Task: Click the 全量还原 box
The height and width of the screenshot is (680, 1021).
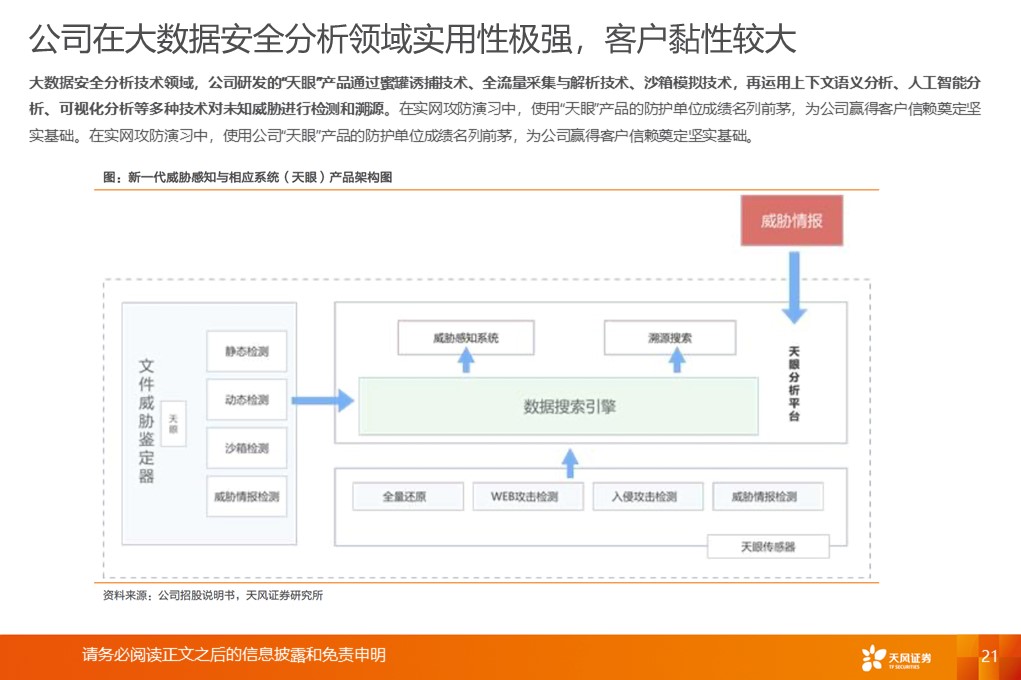Action: 408,496
